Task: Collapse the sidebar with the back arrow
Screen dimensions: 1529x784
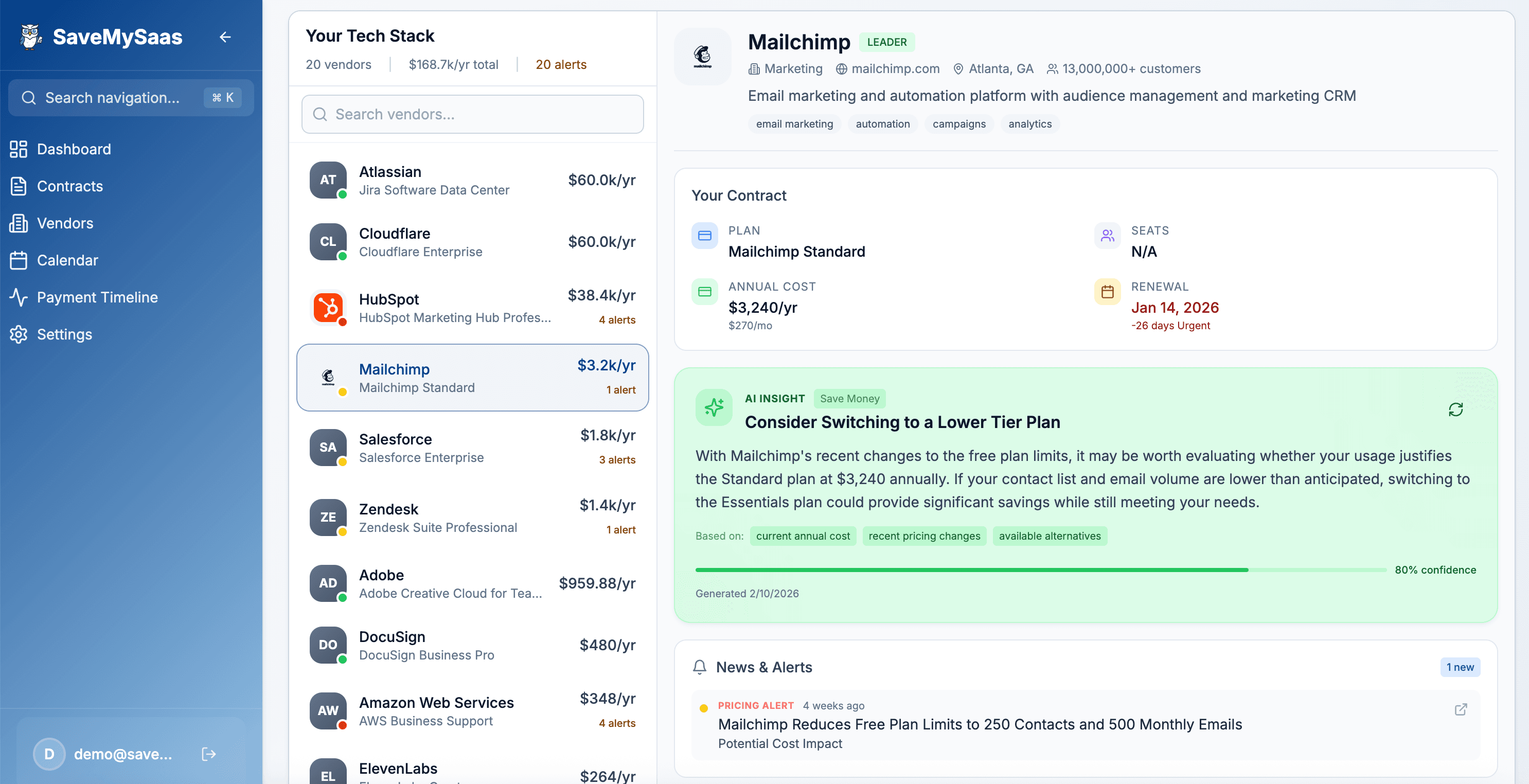Action: tap(225, 37)
